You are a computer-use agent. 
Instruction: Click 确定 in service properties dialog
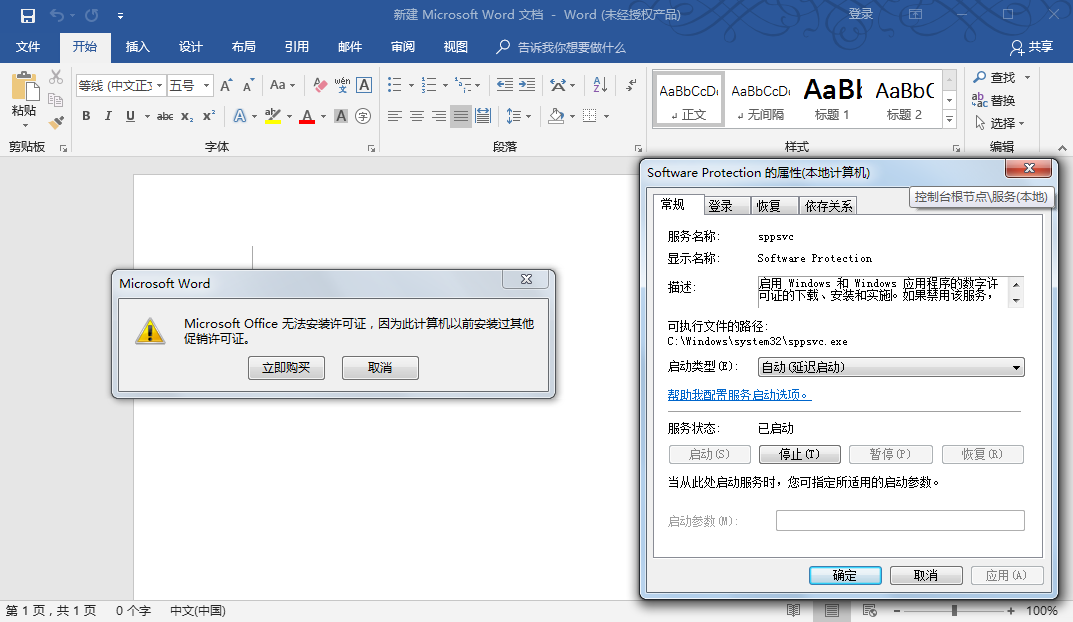(x=844, y=575)
